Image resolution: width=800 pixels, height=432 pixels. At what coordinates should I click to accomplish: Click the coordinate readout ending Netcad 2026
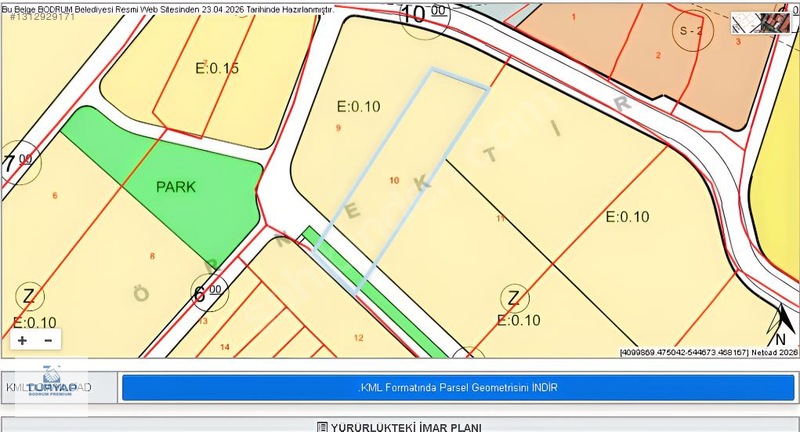click(x=709, y=352)
